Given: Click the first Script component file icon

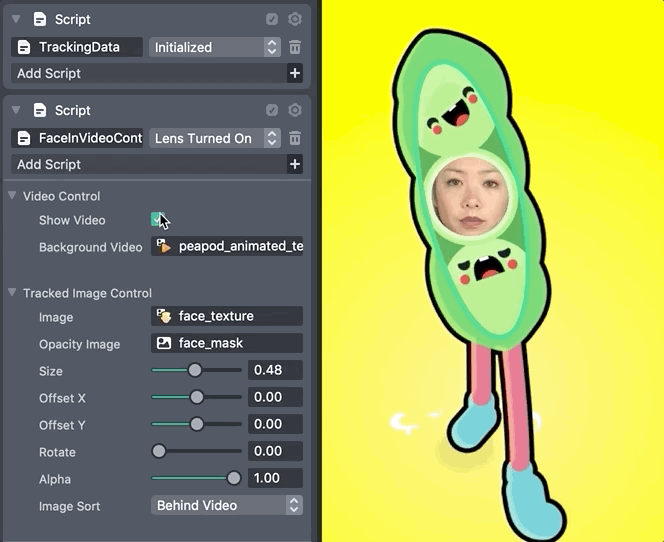Looking at the screenshot, I should [x=40, y=19].
